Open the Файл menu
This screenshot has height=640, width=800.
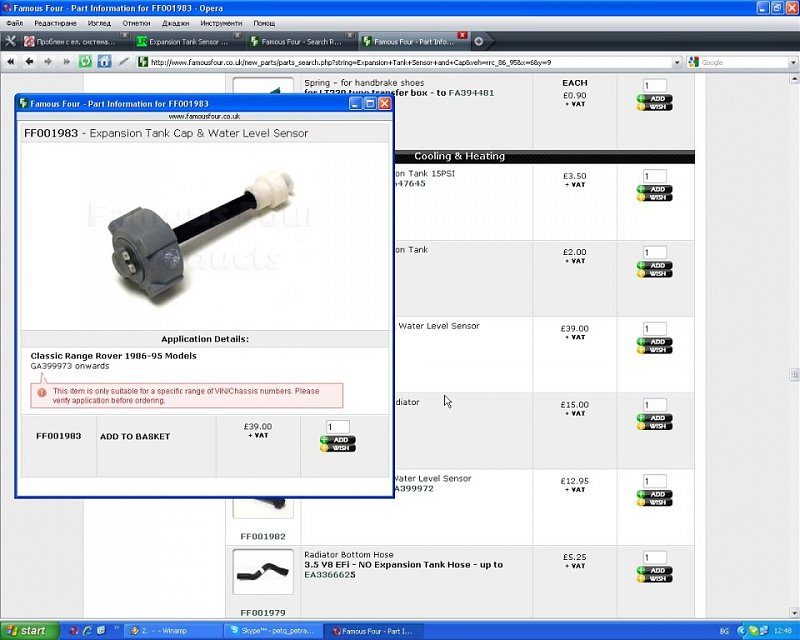click(x=15, y=23)
